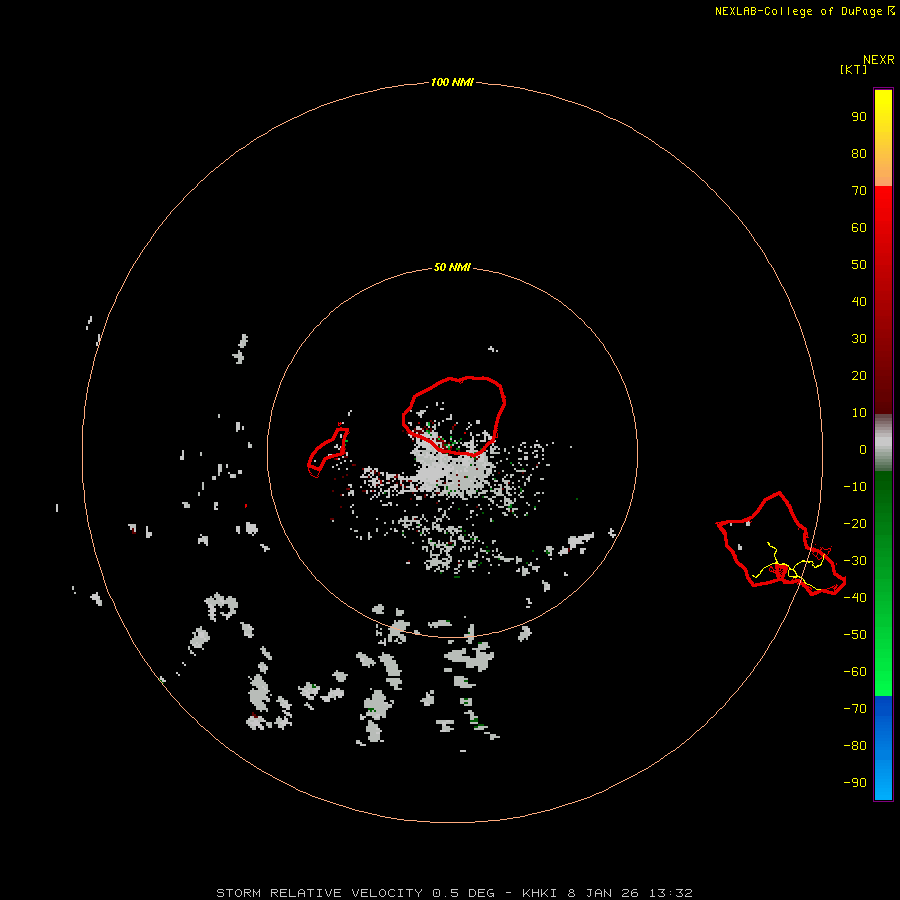The height and width of the screenshot is (900, 900).
Task: Click the Storm Relative Velocity KHKI caption
Action: (455, 893)
